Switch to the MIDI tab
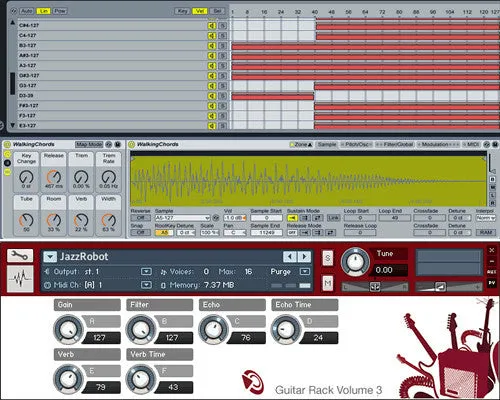The image size is (500, 400). click(x=472, y=144)
